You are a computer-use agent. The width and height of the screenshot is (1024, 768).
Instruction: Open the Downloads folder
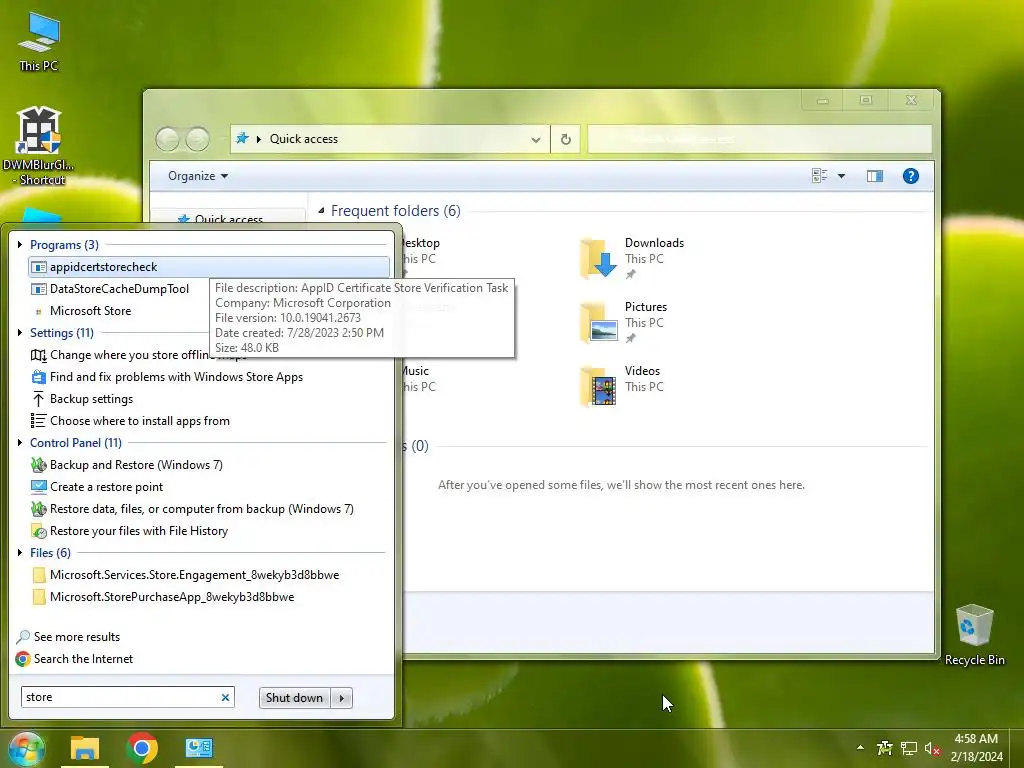(x=631, y=259)
